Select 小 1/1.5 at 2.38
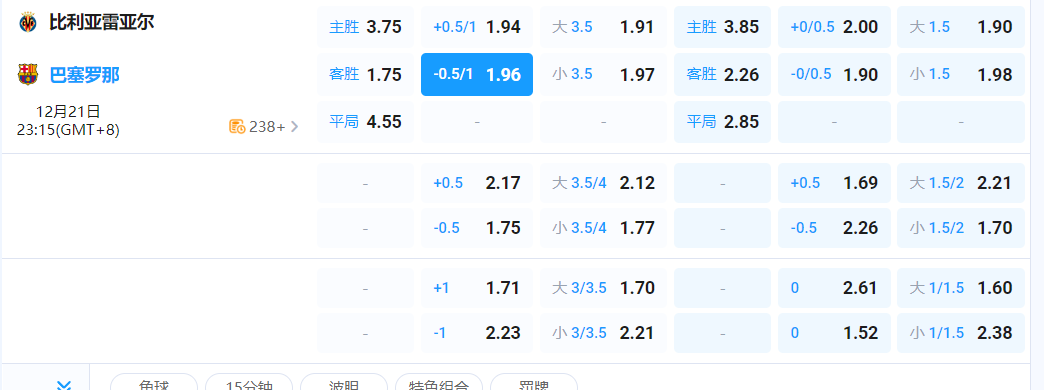 [x=961, y=333]
